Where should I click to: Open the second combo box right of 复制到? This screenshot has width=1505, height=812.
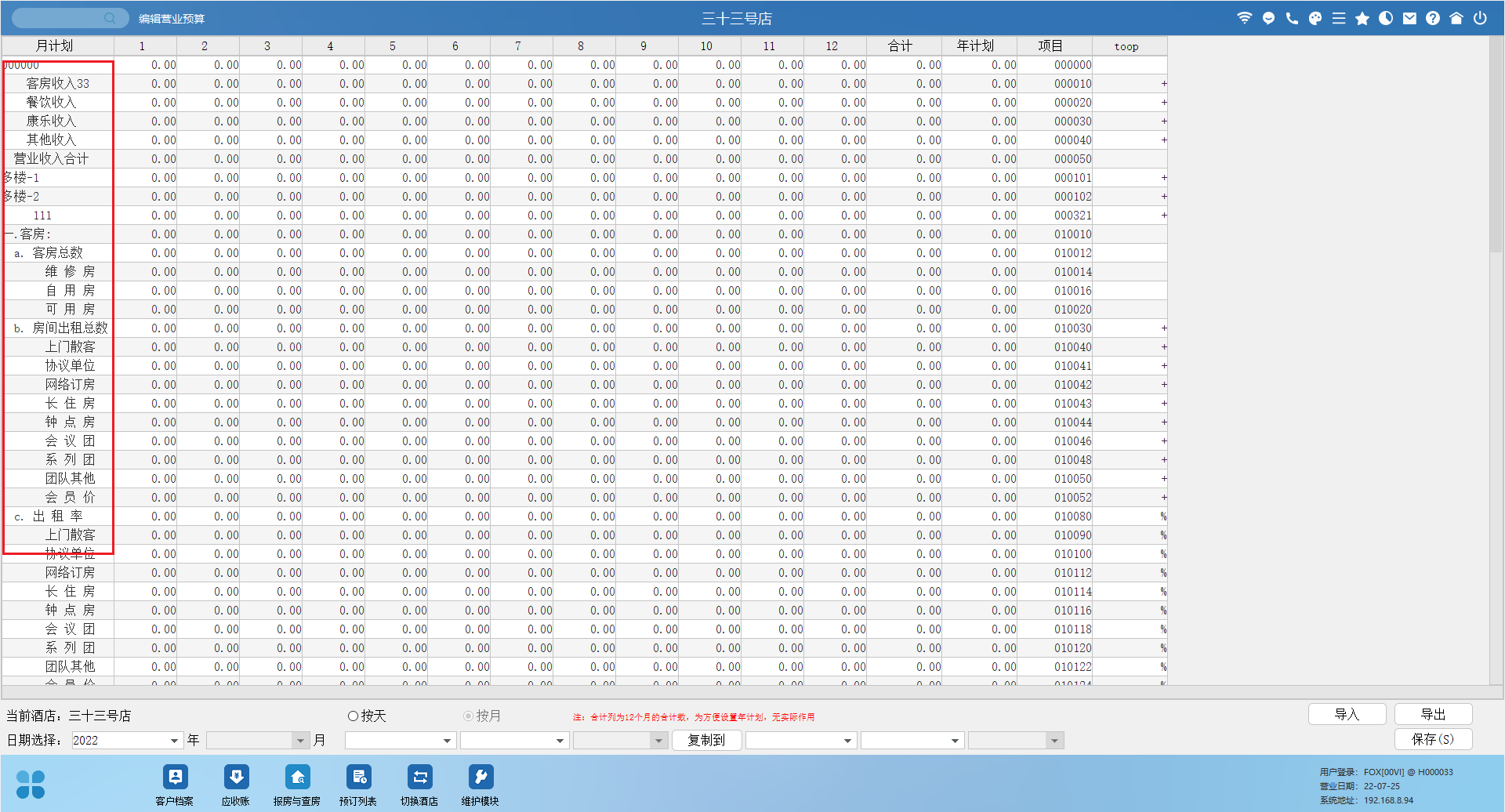(912, 741)
